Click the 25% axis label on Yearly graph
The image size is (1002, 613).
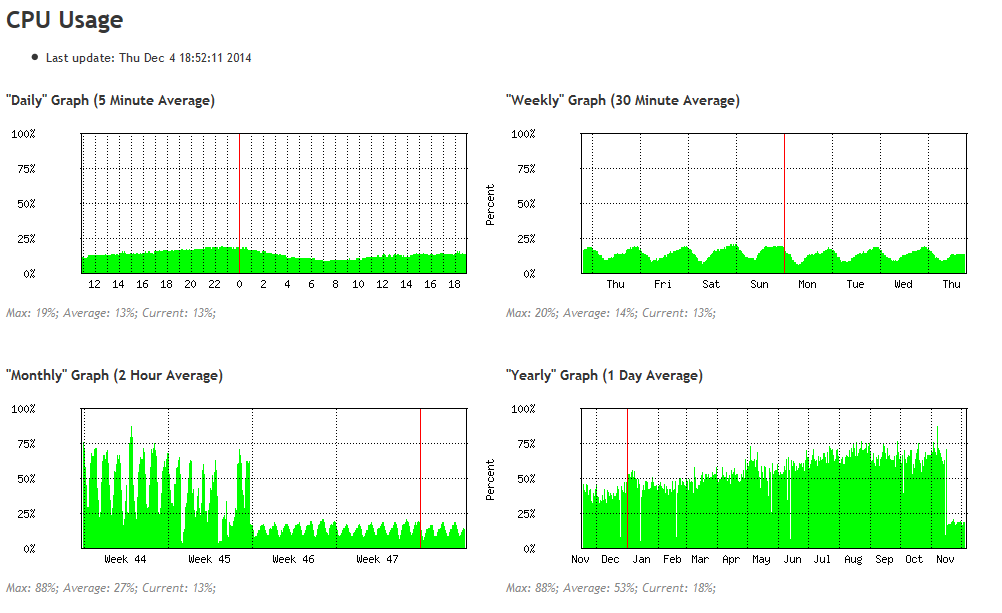[527, 514]
